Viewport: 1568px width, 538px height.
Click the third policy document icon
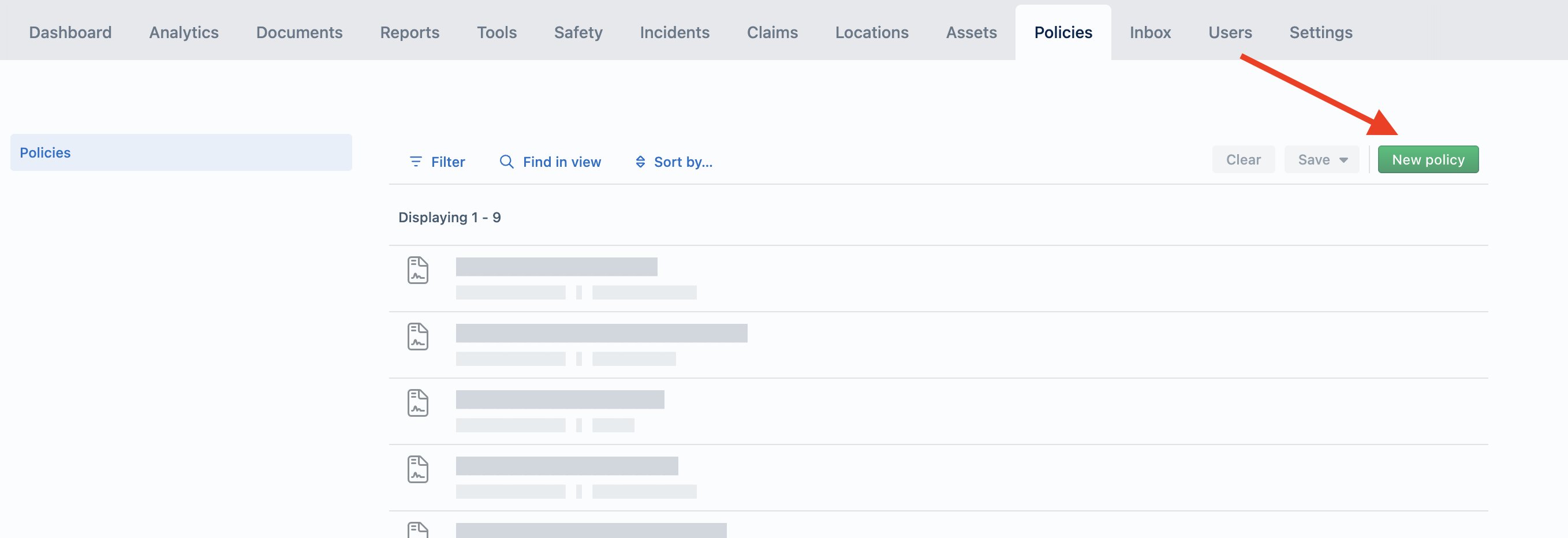click(417, 403)
